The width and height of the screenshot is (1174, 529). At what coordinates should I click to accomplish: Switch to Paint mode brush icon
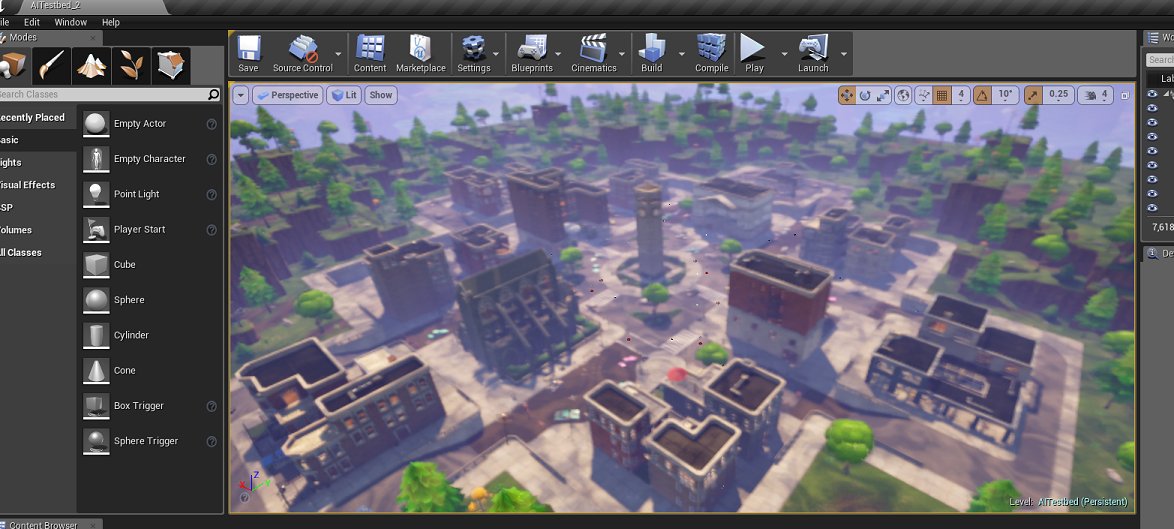pyautogui.click(x=52, y=66)
